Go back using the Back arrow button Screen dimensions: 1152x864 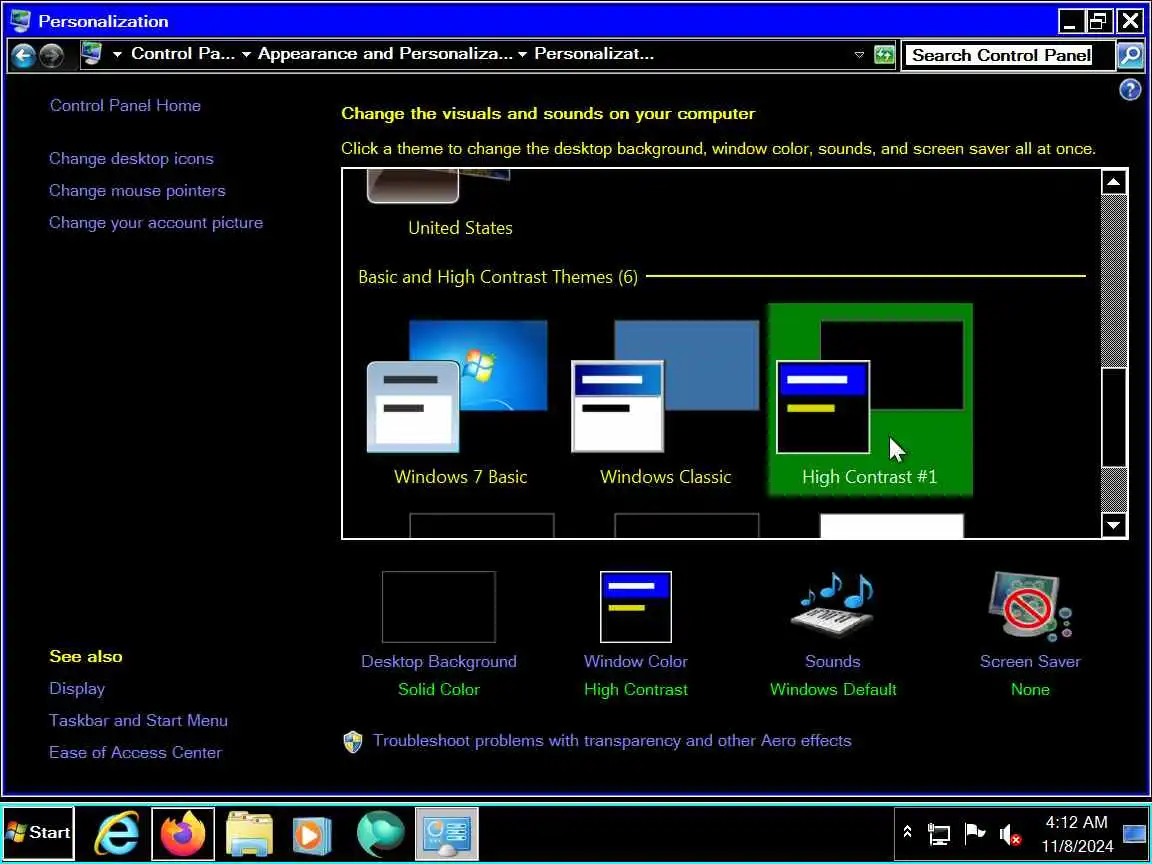tap(24, 55)
